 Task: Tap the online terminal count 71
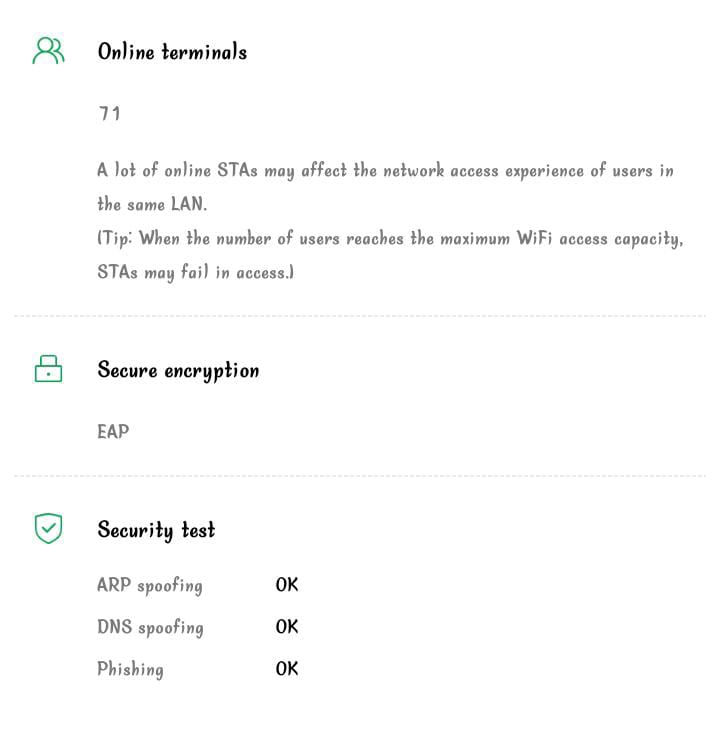[x=110, y=113]
